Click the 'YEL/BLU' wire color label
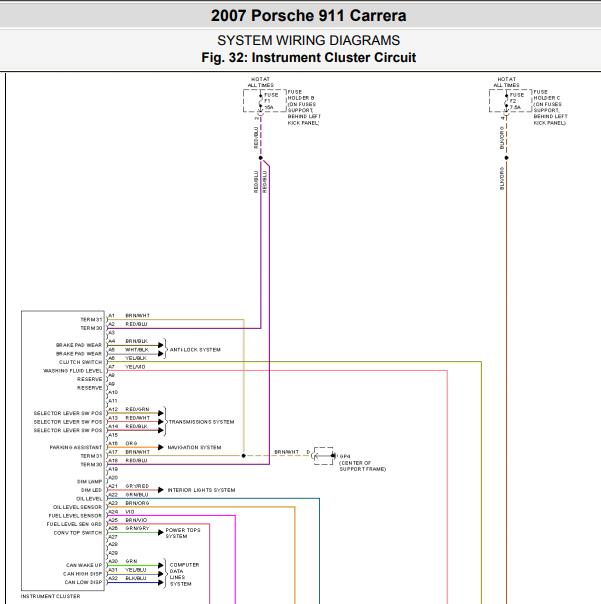This screenshot has height=604, width=601. point(136,570)
